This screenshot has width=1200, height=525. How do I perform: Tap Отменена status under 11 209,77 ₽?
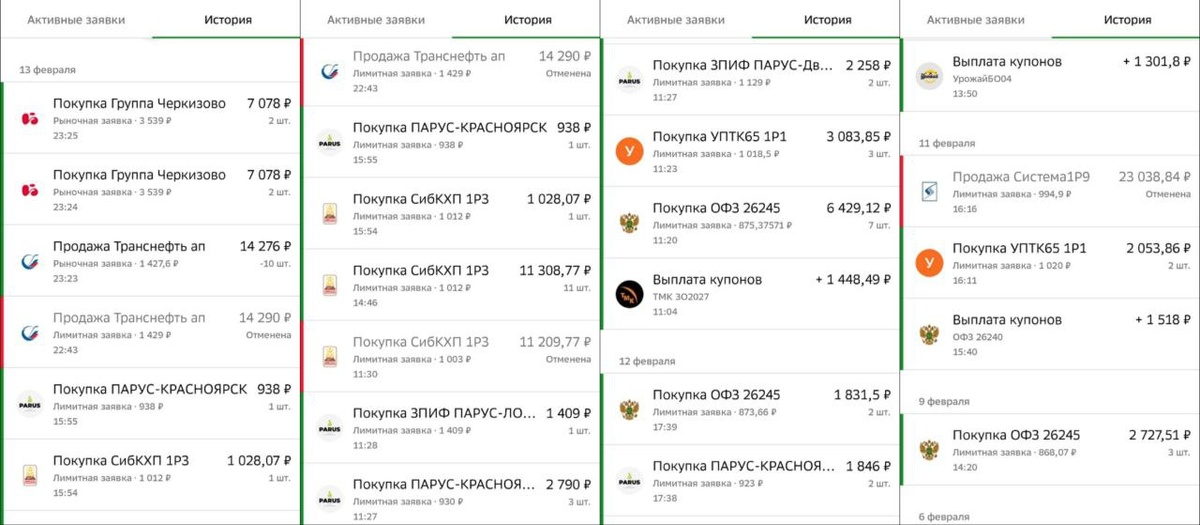568,359
